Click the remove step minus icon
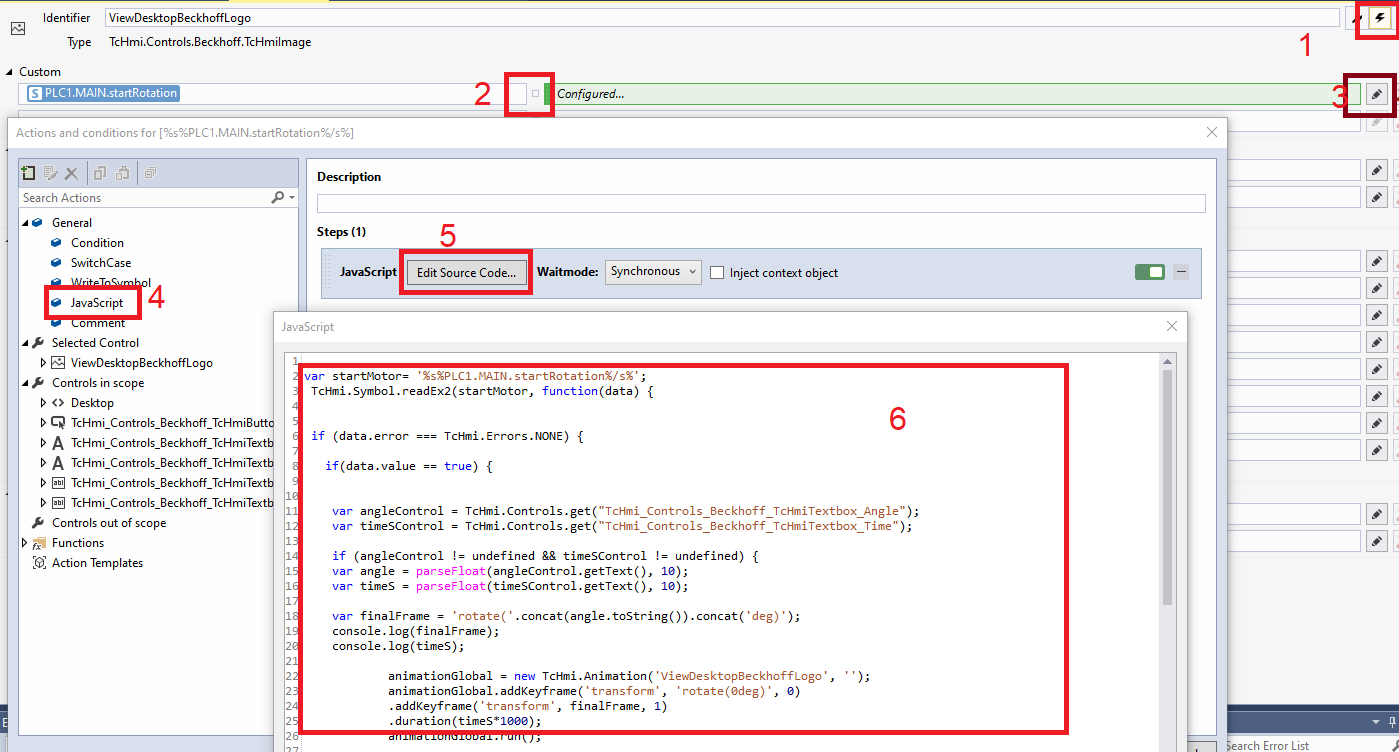 tap(1181, 272)
